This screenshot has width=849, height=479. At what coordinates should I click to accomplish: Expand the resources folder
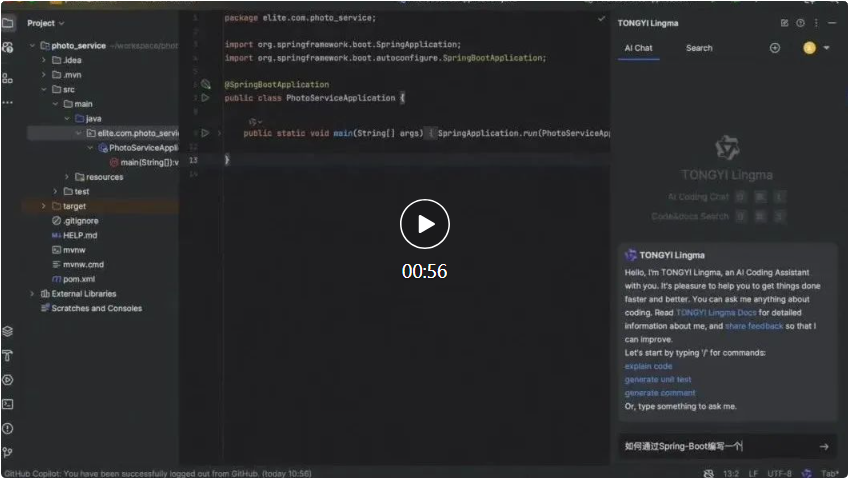pos(67,177)
